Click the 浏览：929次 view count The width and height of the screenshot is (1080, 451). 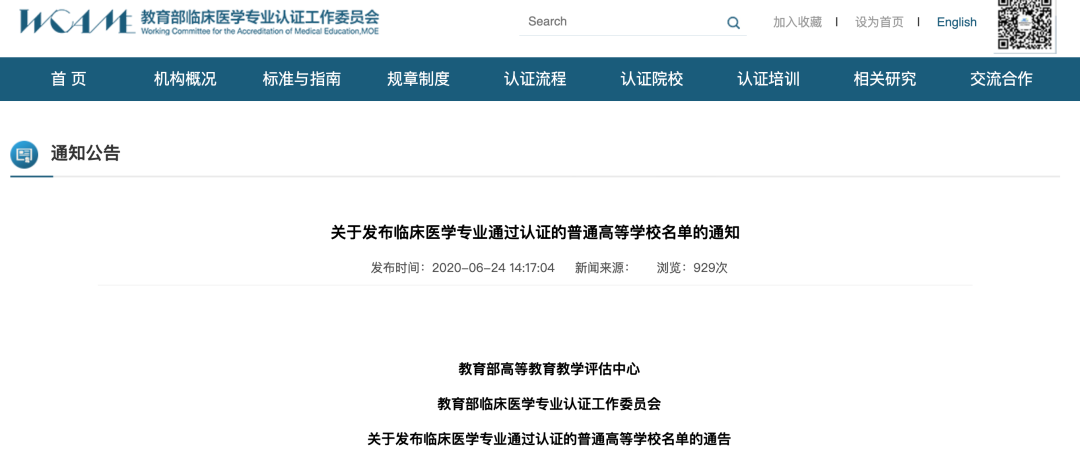692,268
